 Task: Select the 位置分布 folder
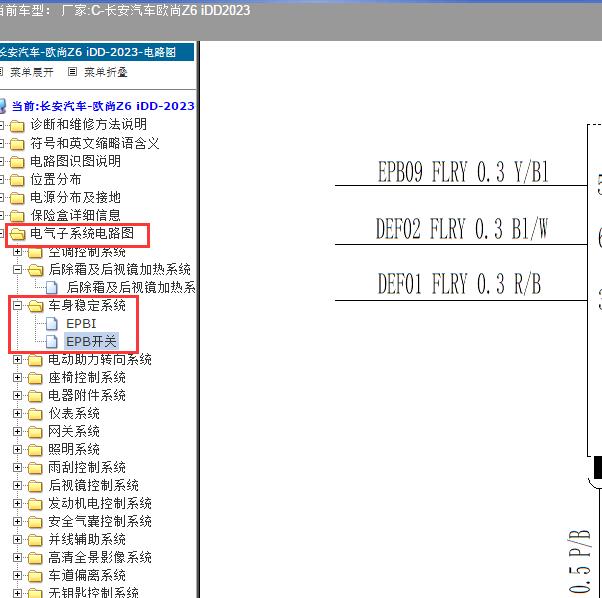(x=56, y=179)
